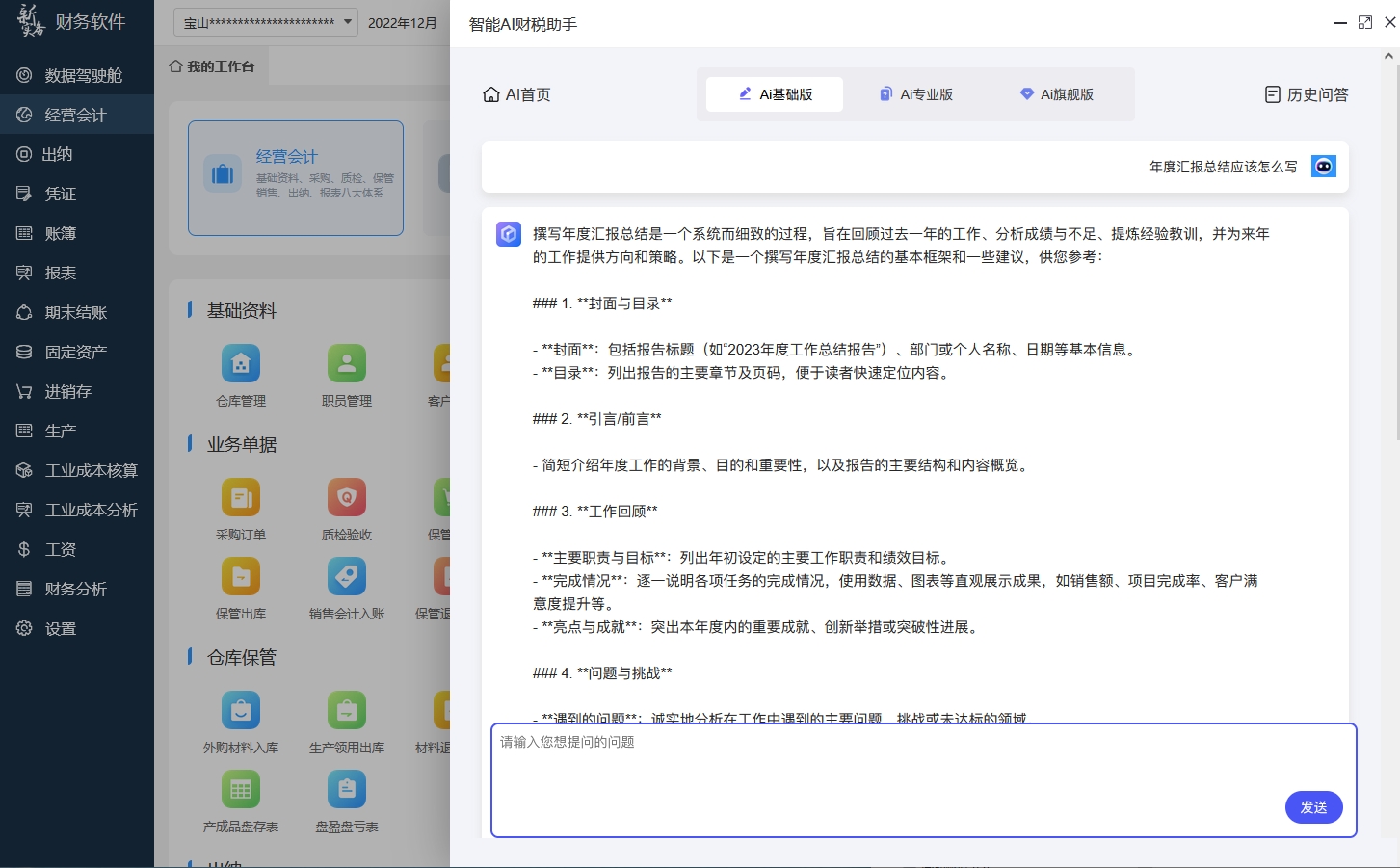Click 工资 dollar icon in sidebar
The image size is (1400, 868).
click(24, 549)
